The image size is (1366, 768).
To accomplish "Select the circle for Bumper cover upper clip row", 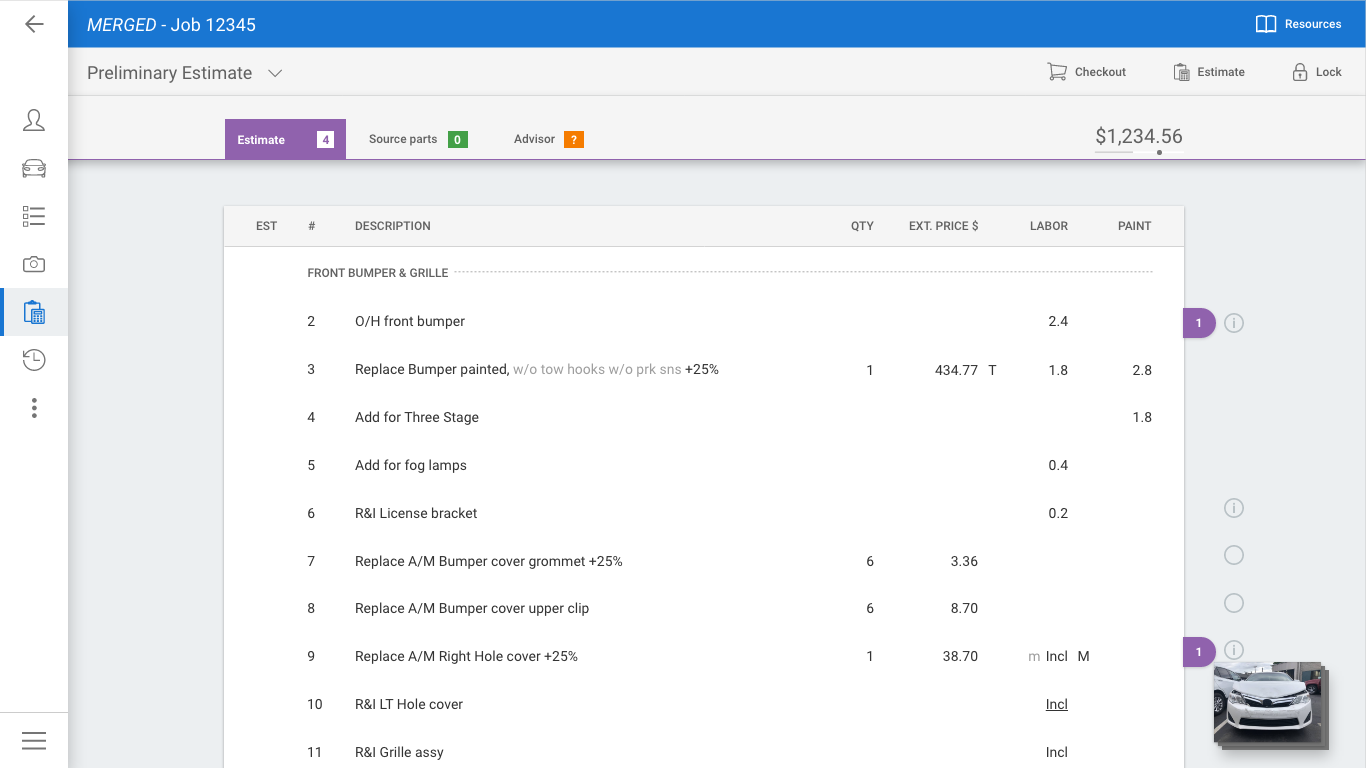I will (1234, 603).
